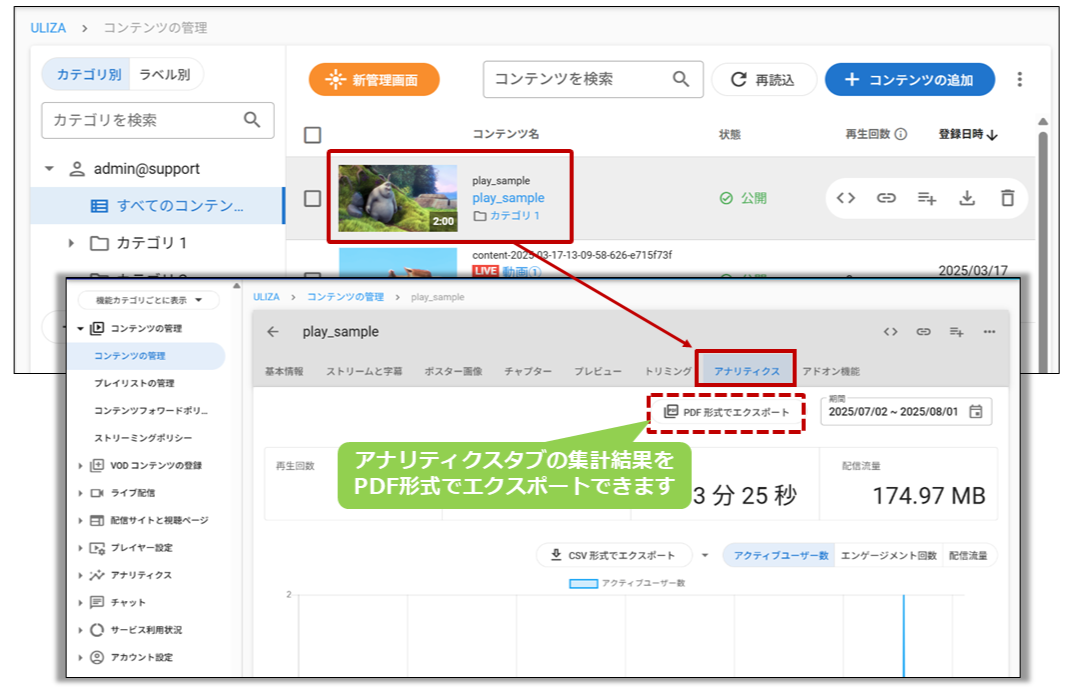
Task: Collapse コンテンツの管理 sidebar section
Action: click(80, 329)
